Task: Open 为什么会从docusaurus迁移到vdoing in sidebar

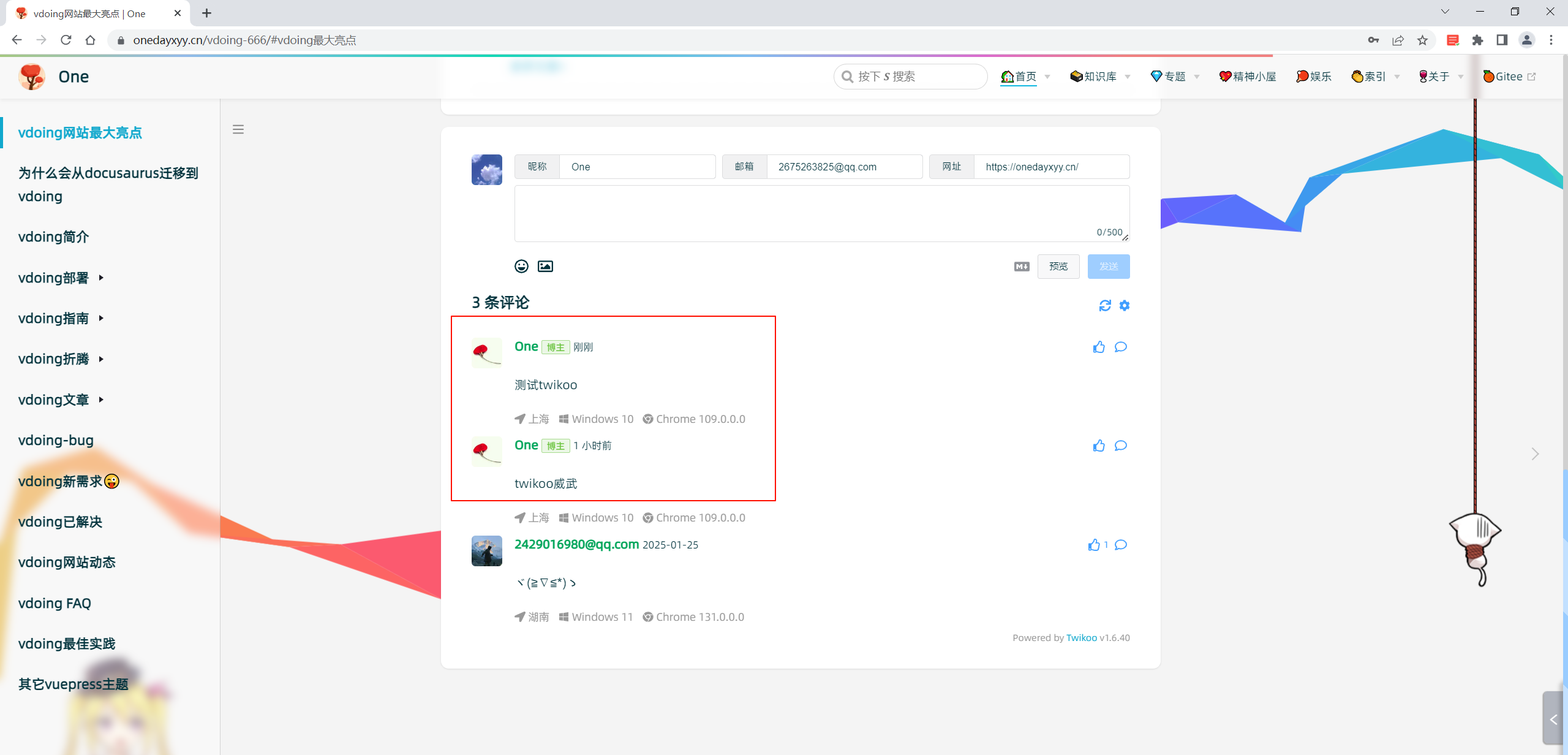Action: click(x=108, y=184)
